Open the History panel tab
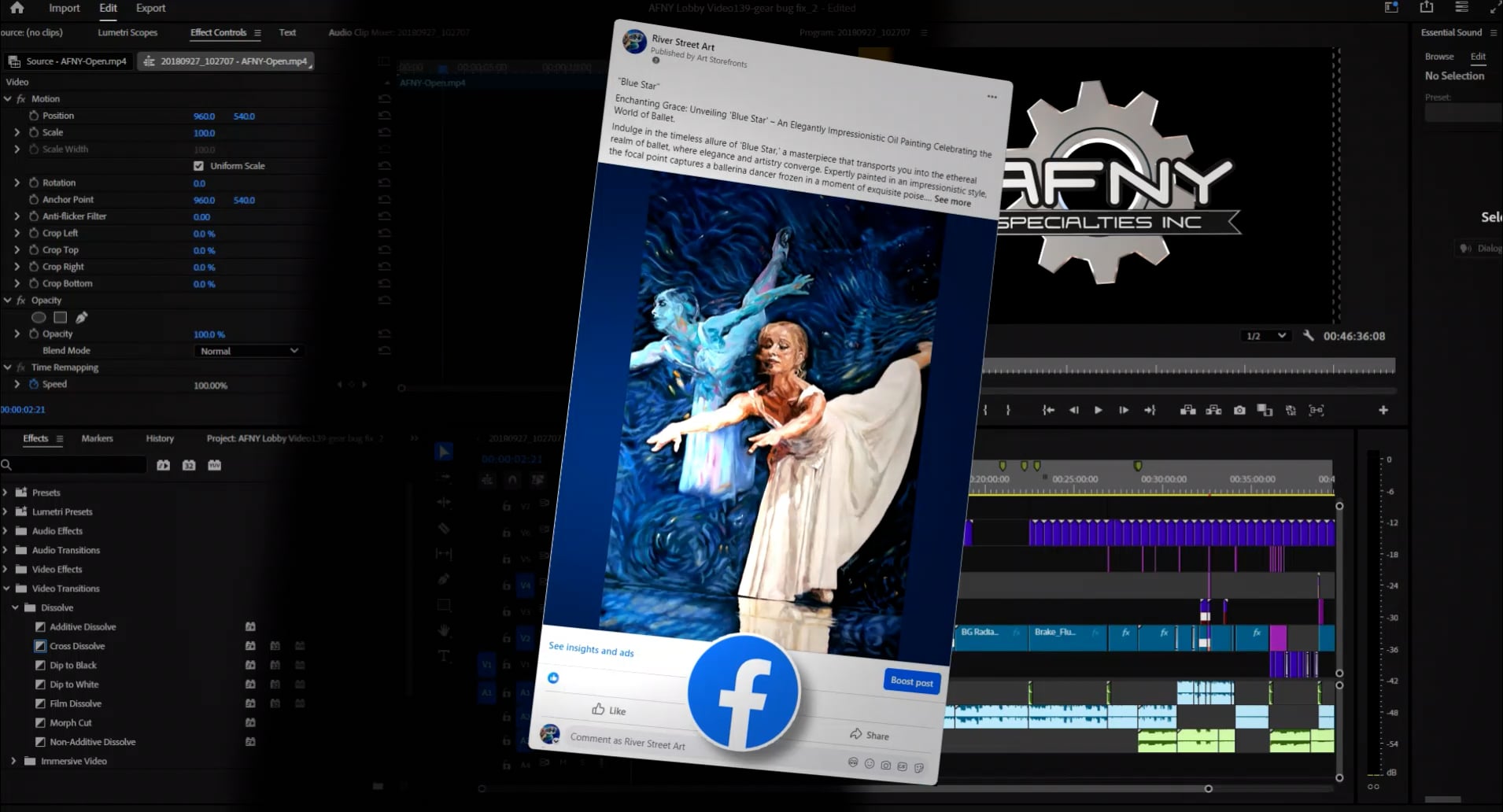 [160, 438]
